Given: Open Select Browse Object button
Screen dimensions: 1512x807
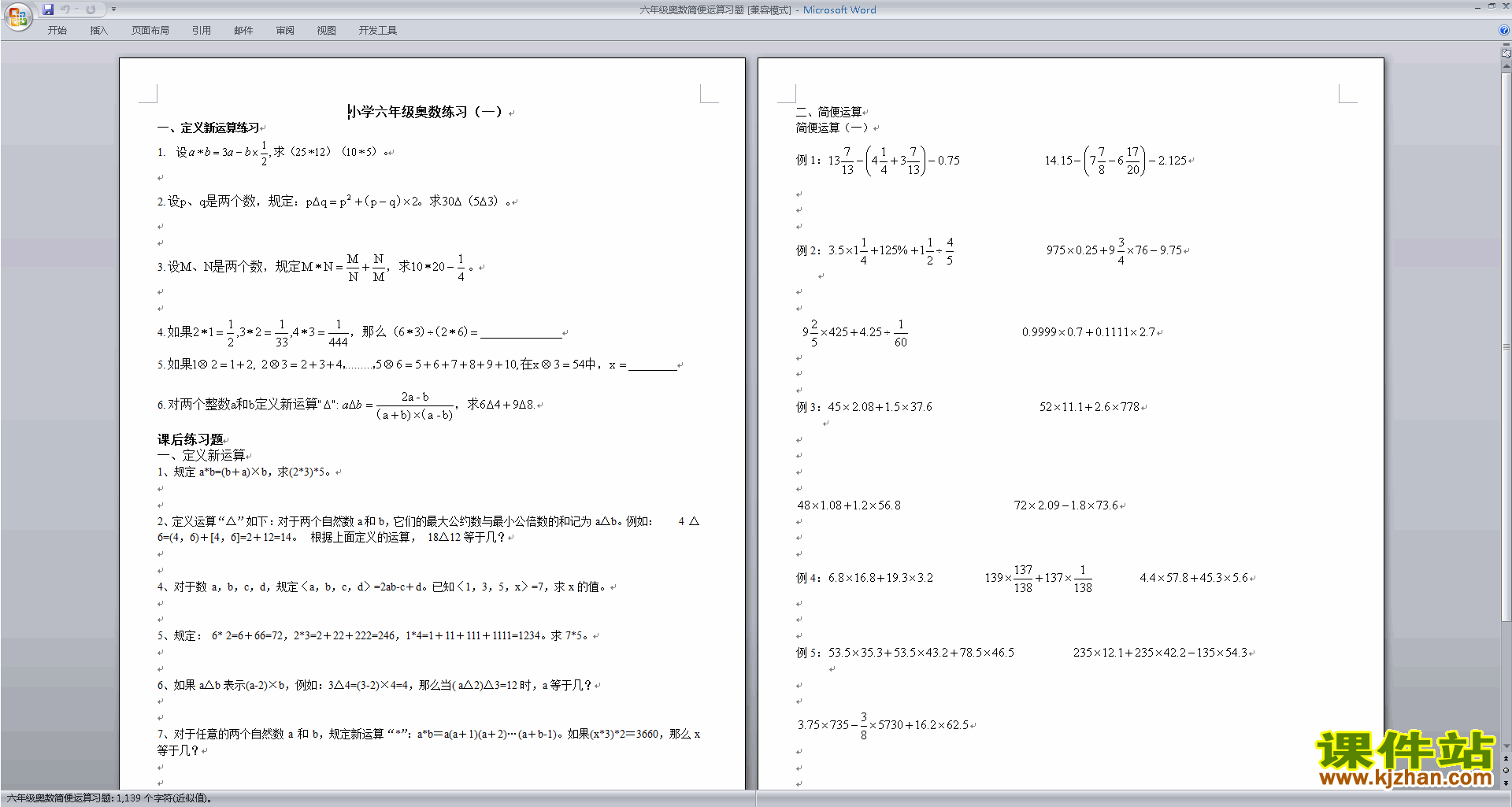Looking at the screenshot, I should (1506, 770).
